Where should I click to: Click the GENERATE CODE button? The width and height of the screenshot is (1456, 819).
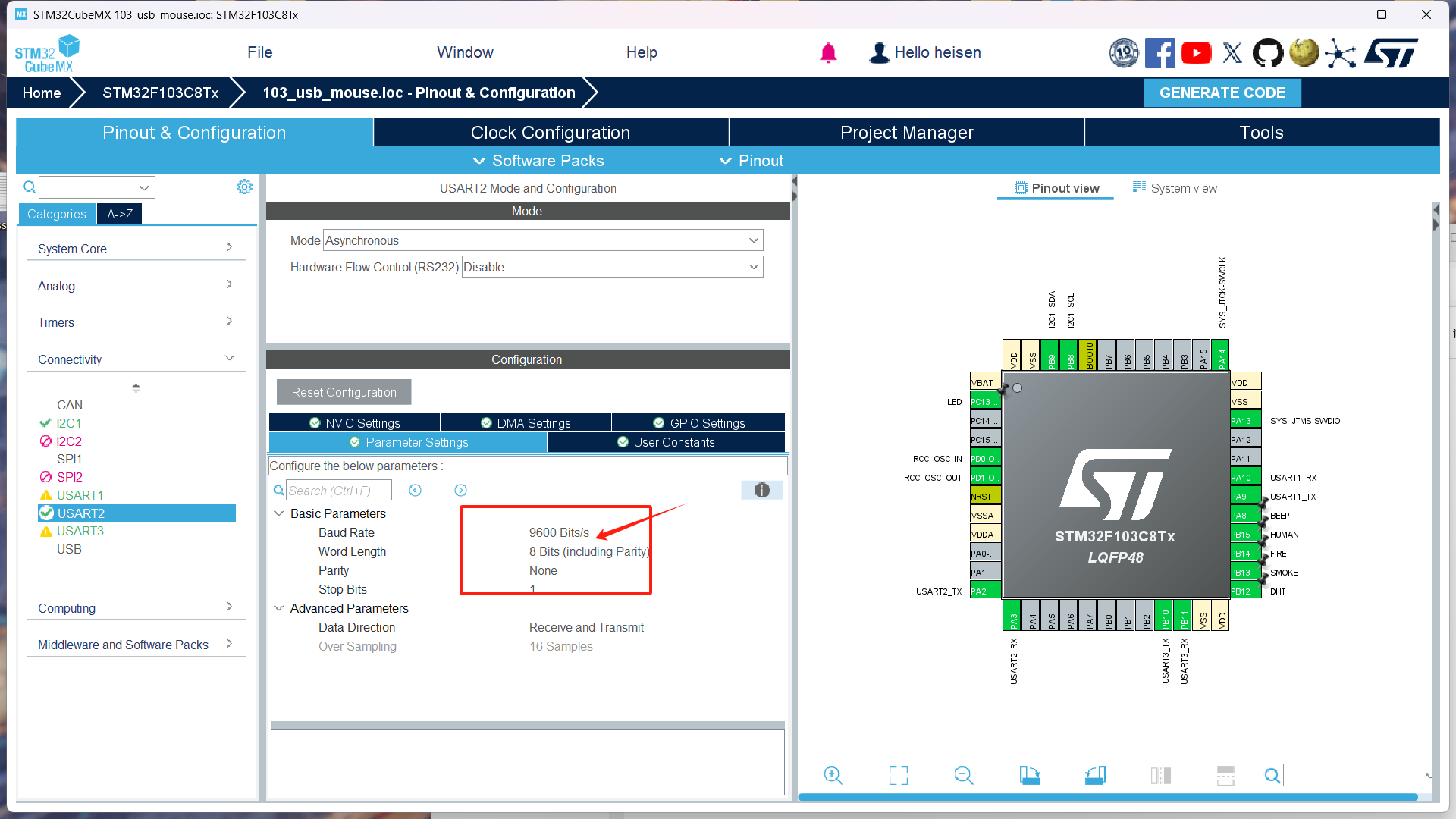tap(1222, 93)
